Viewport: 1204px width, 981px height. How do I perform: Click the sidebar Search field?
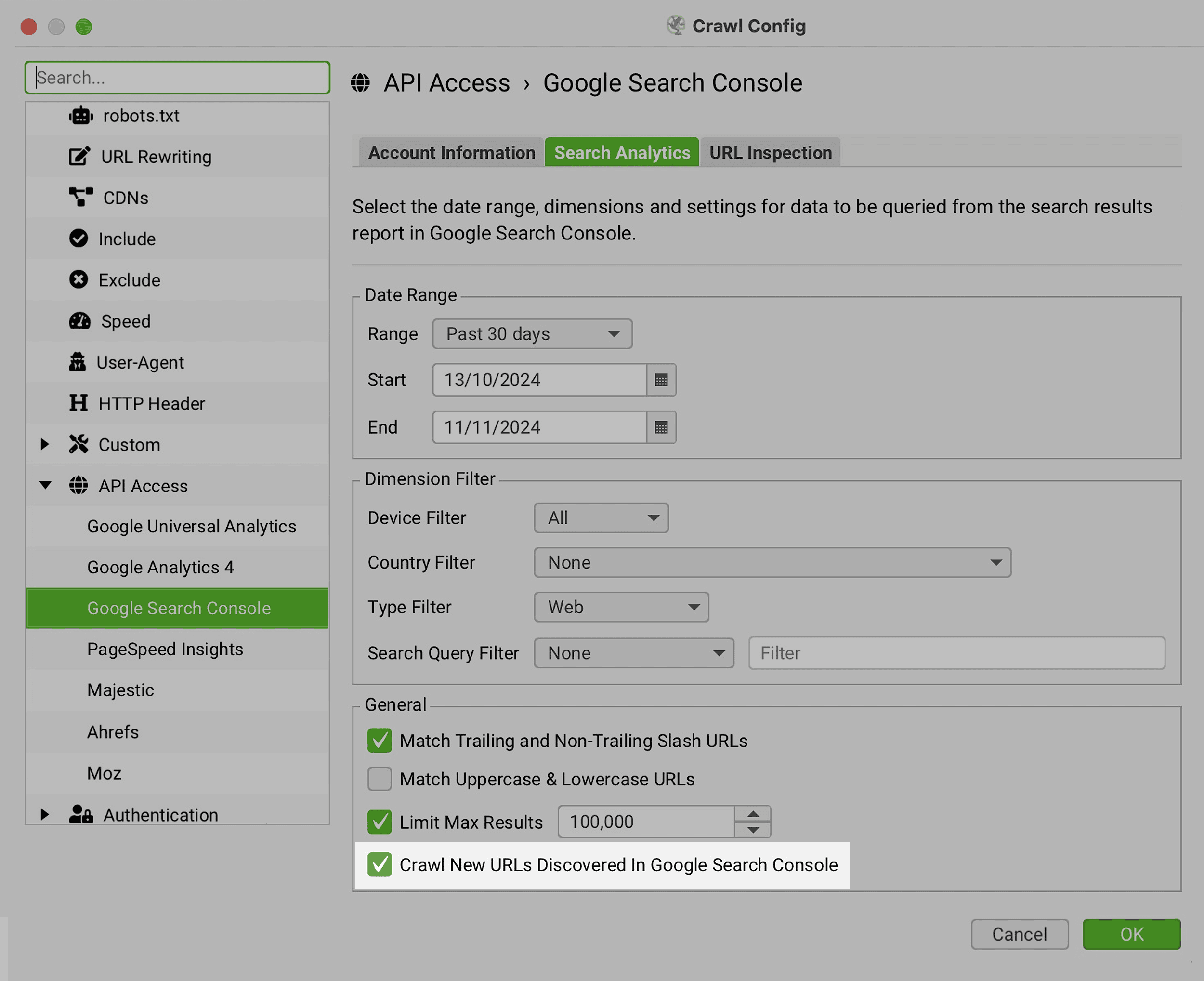(x=177, y=78)
